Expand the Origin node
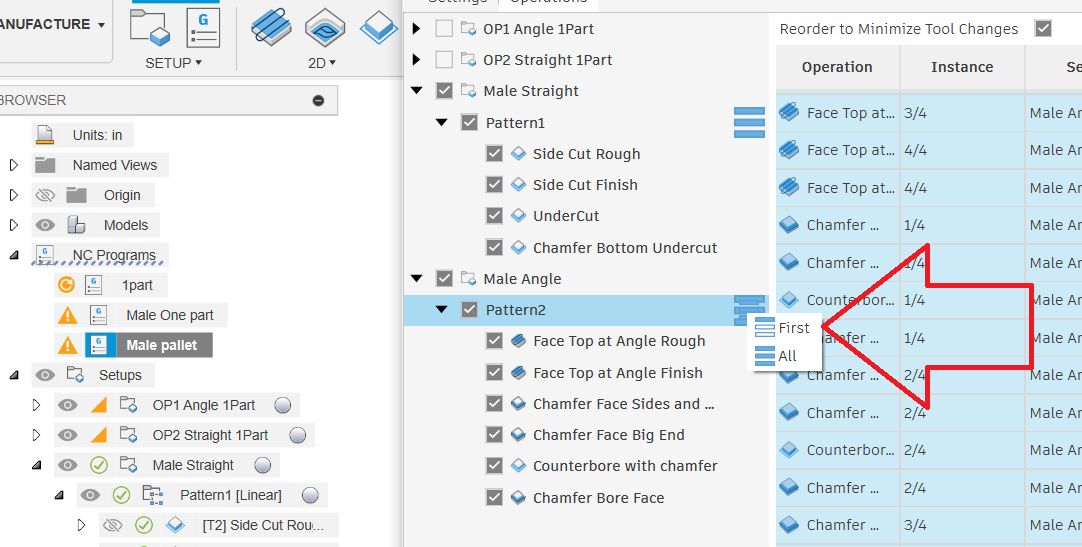Viewport: 1082px width, 547px height. click(13, 195)
